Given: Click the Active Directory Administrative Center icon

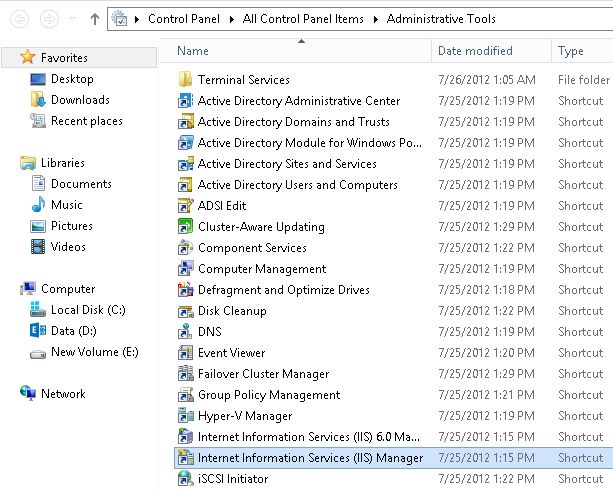Looking at the screenshot, I should (185, 101).
